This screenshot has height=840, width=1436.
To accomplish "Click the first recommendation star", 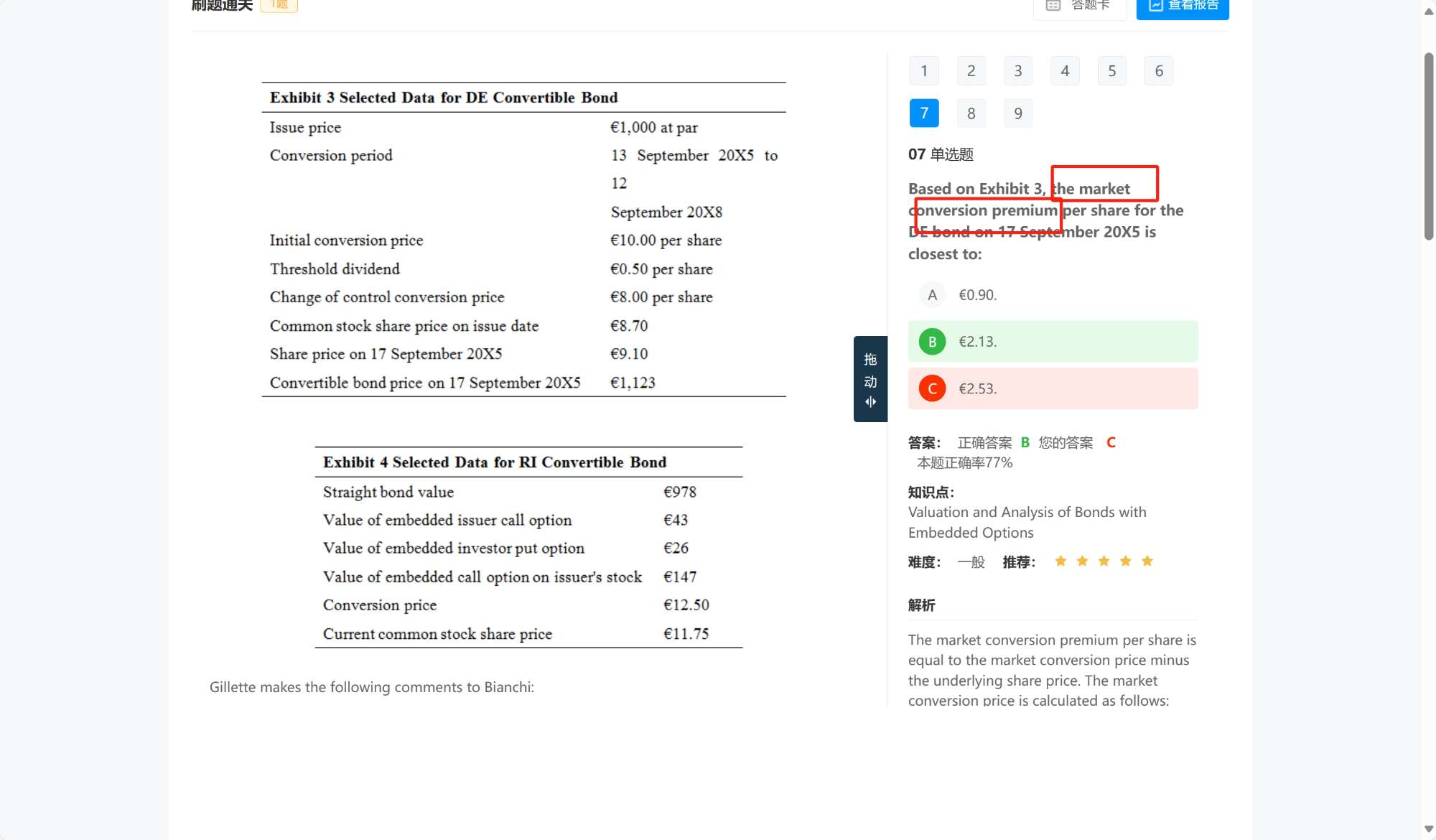I will point(1060,561).
